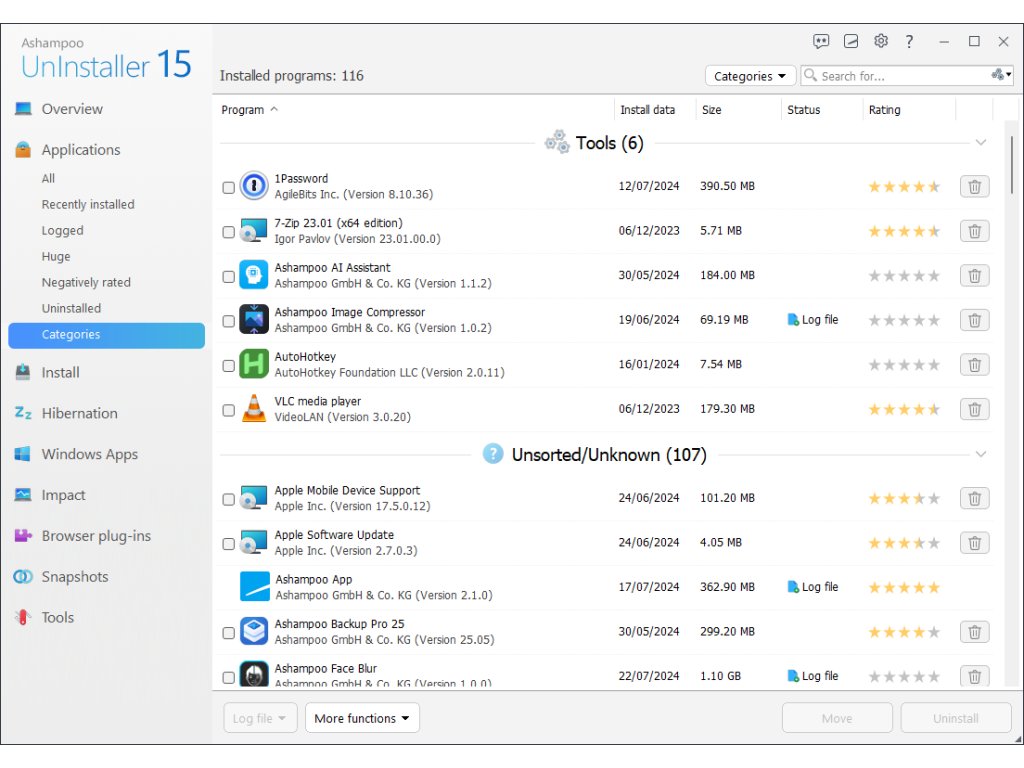
Task: Go to Windows Apps section
Action: pyautogui.click(x=89, y=454)
